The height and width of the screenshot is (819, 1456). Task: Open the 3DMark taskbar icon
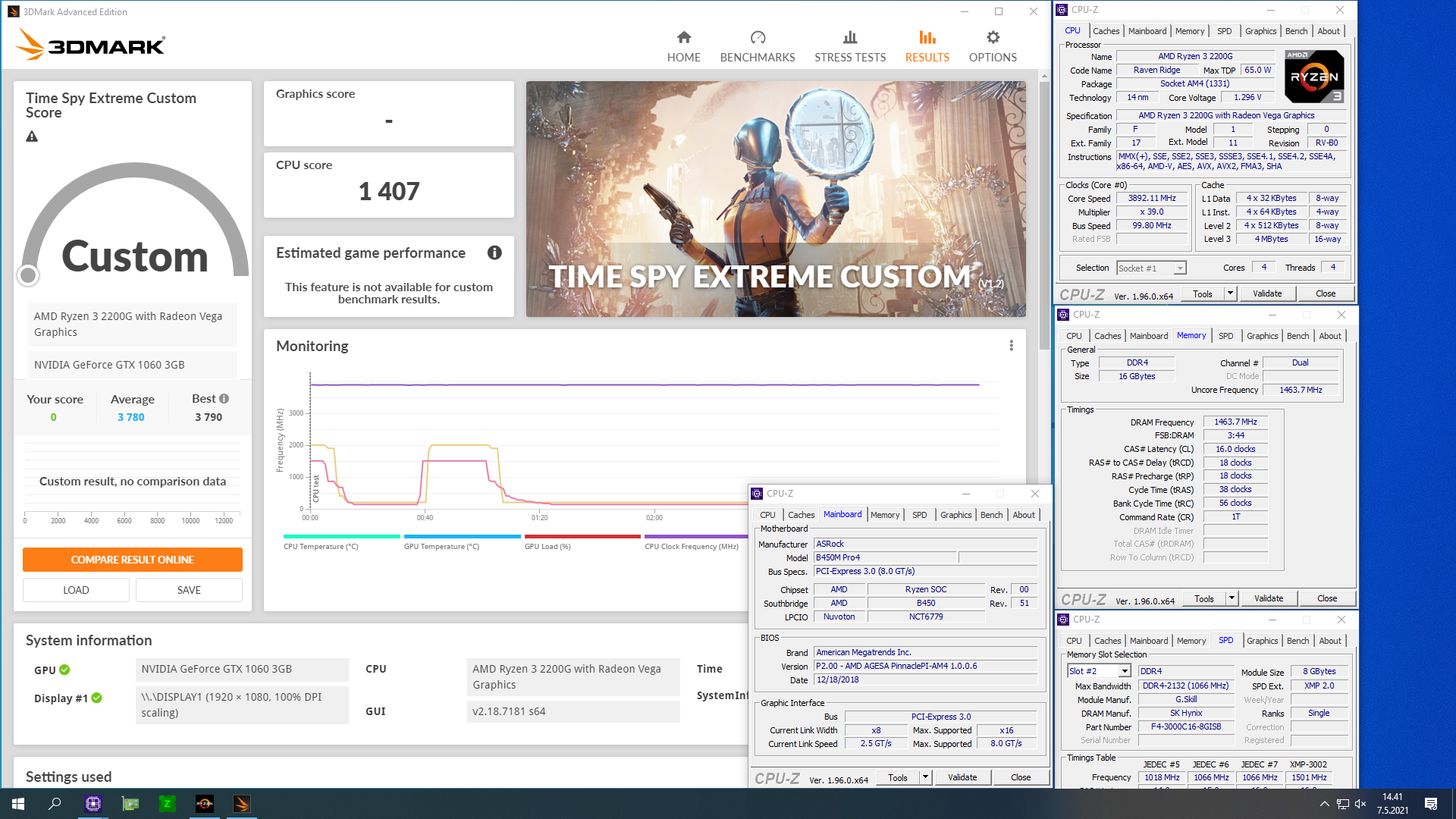pyautogui.click(x=242, y=804)
